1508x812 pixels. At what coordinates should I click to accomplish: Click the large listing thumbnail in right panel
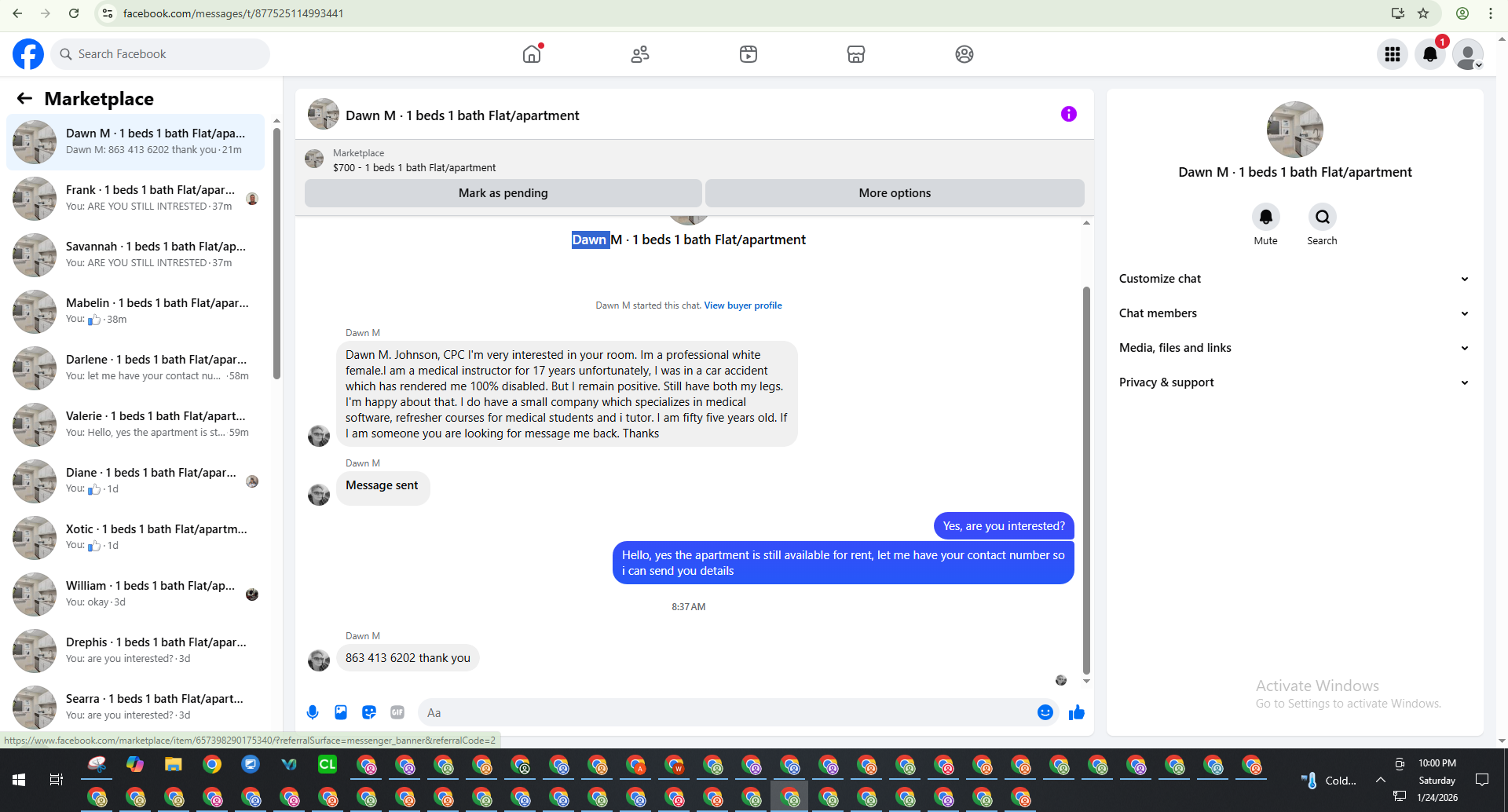coord(1295,130)
